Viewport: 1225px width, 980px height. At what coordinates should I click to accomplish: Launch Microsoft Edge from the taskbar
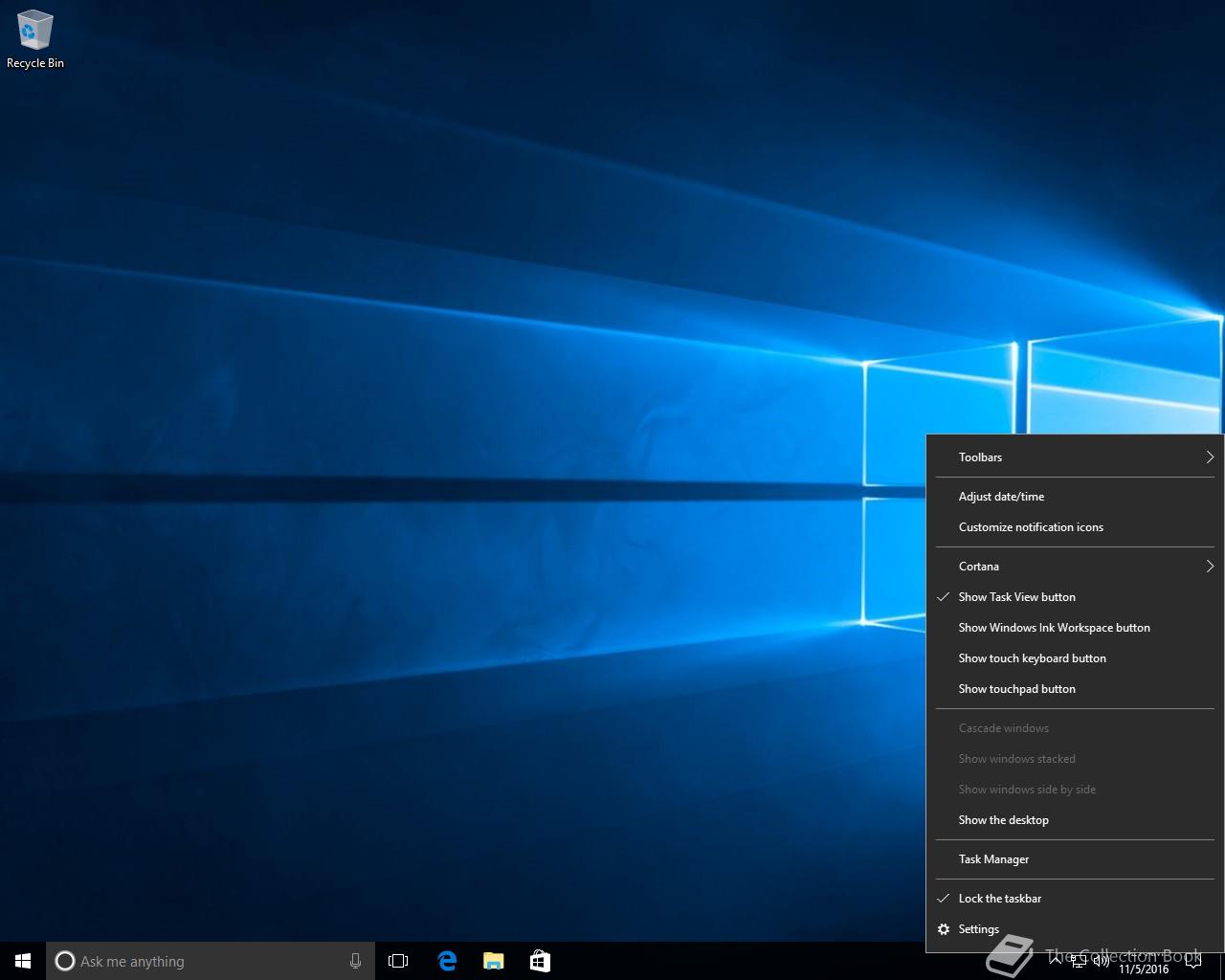pos(447,961)
